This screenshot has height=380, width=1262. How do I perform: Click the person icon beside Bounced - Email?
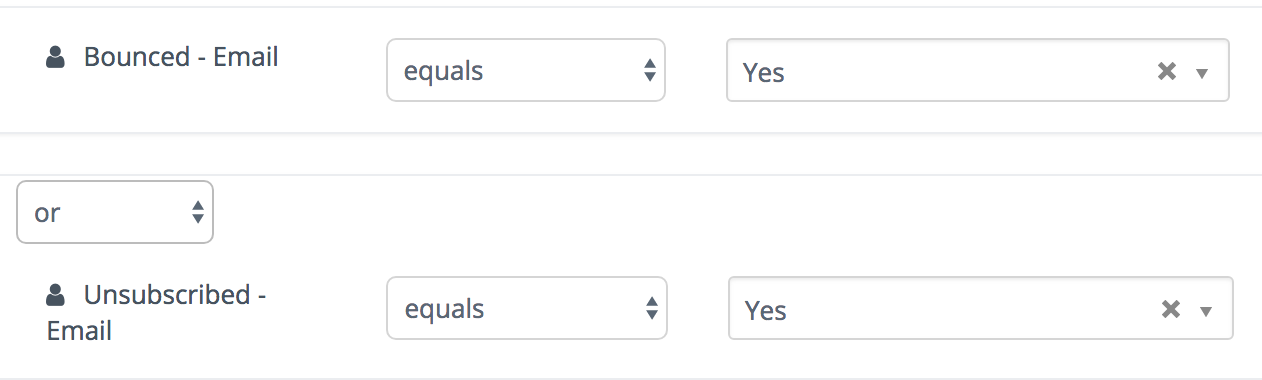tap(55, 59)
